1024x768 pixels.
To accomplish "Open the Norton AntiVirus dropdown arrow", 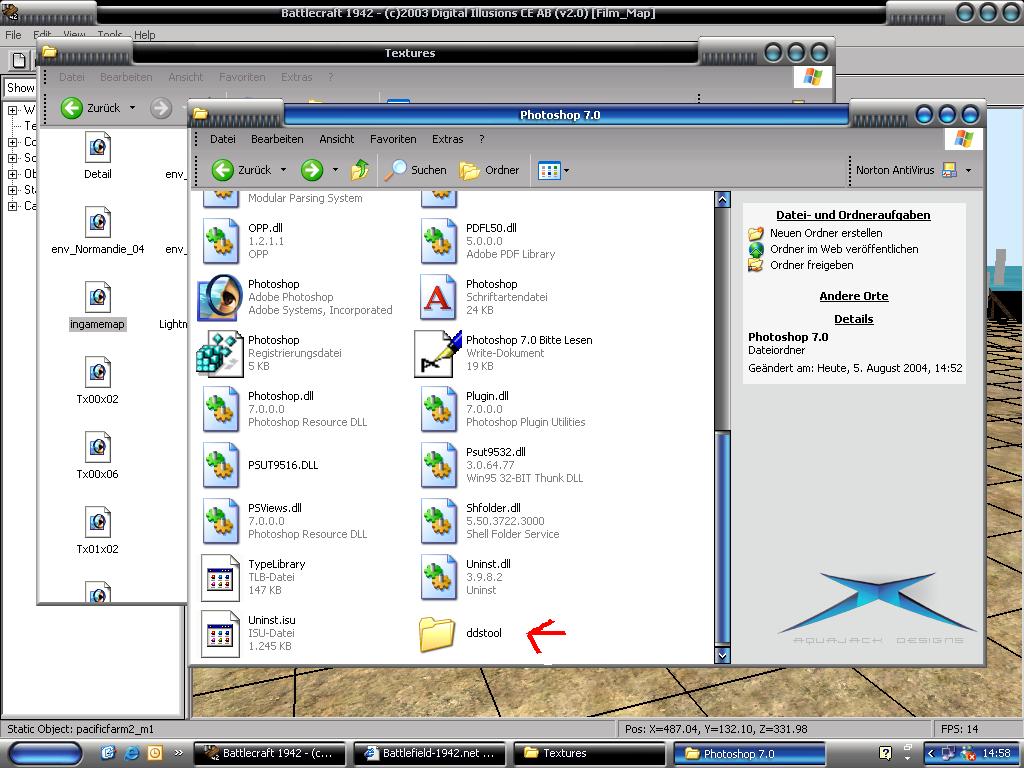I will click(968, 170).
